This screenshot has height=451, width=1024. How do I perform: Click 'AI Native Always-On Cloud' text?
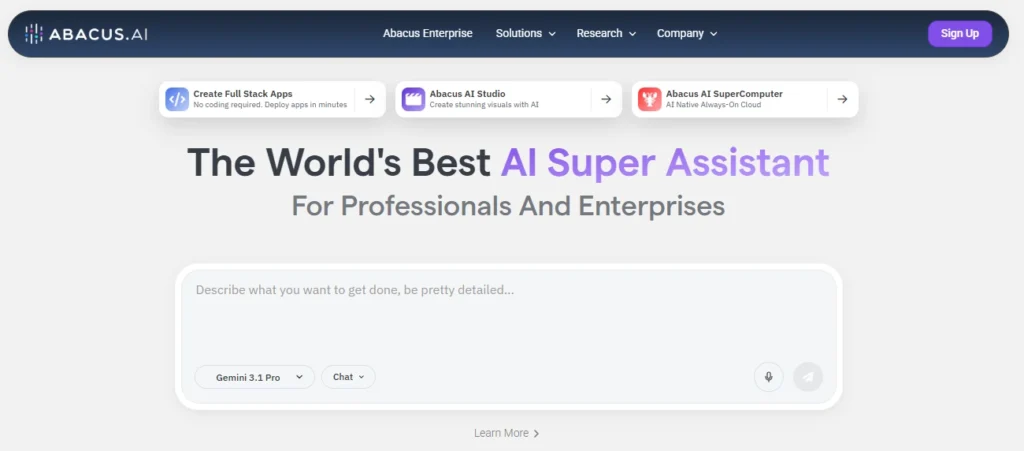point(713,105)
